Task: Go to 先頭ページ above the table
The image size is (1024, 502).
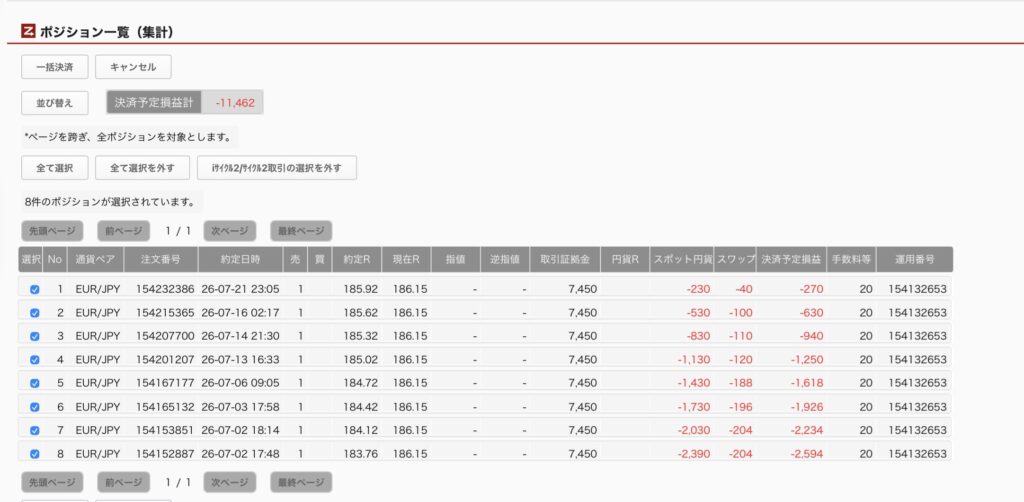Action: click(x=52, y=231)
